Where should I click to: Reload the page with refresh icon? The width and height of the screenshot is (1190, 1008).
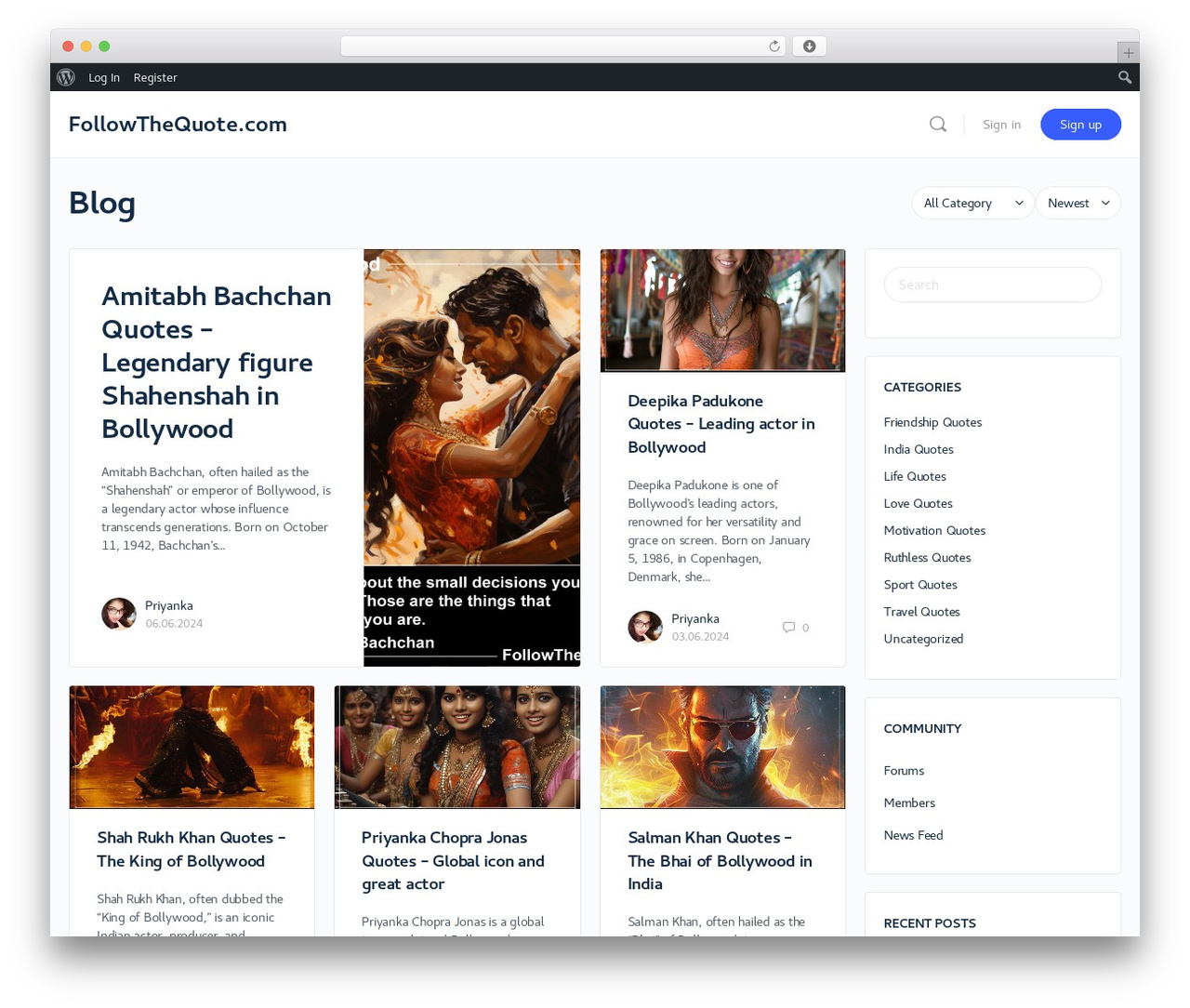[x=774, y=46]
